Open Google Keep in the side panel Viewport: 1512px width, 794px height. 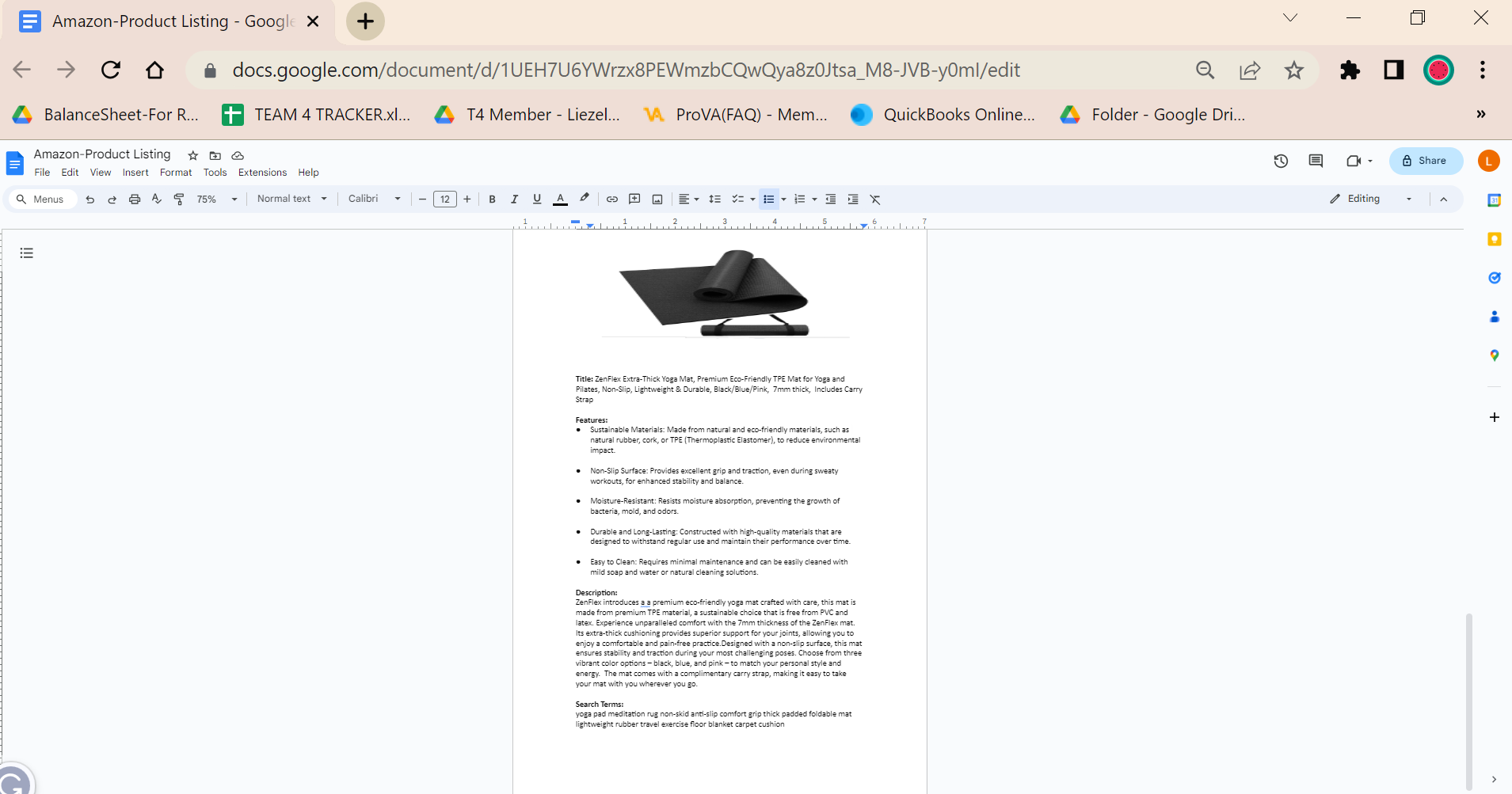coord(1494,239)
